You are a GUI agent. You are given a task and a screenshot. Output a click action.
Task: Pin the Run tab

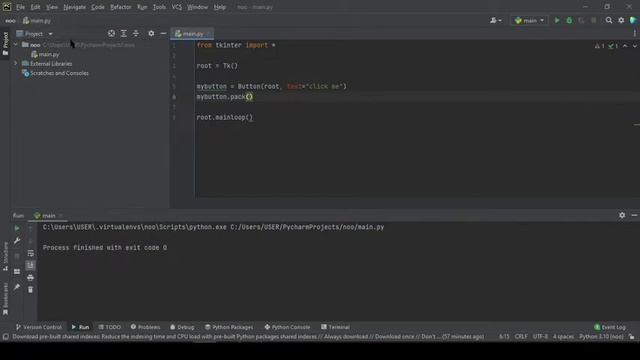tap(17, 287)
